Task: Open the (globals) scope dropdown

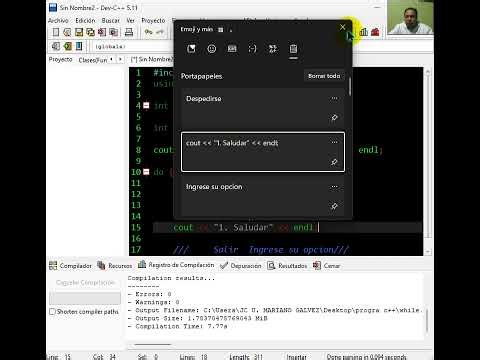Action: (x=133, y=46)
